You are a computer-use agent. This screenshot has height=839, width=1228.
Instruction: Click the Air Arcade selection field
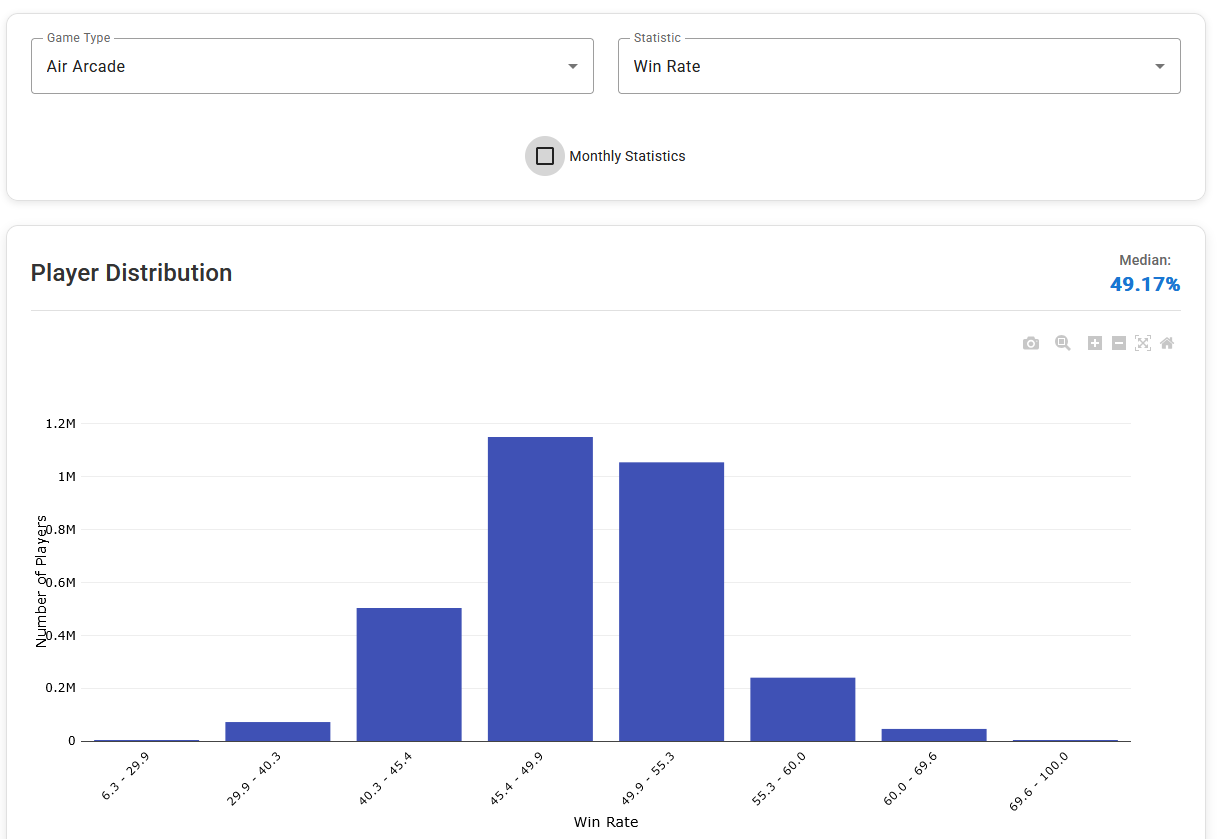300,67
